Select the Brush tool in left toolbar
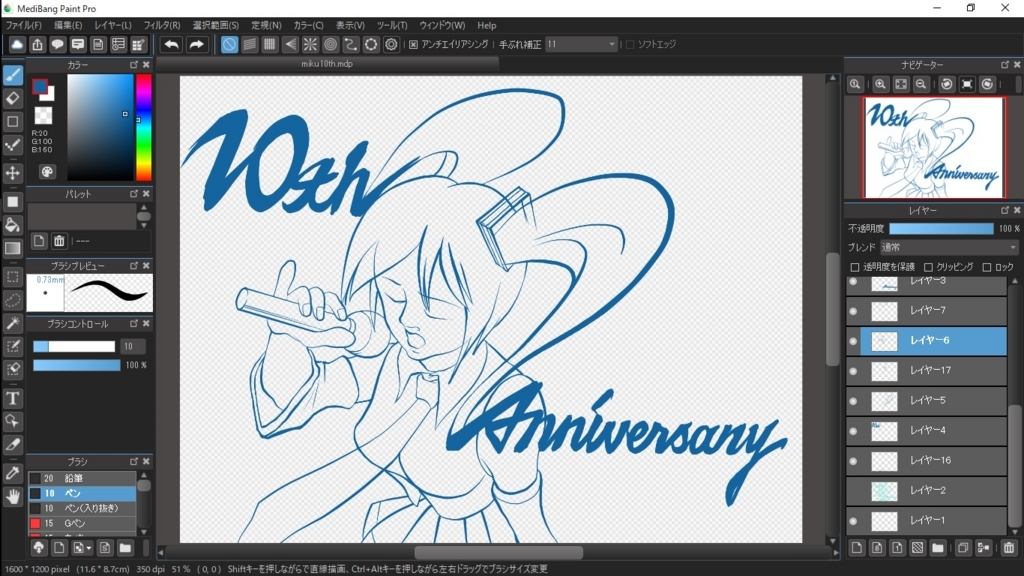 [x=12, y=75]
